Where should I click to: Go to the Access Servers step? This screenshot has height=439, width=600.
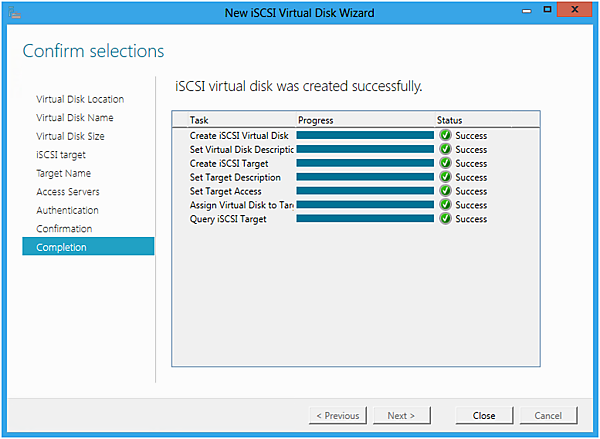(x=68, y=191)
